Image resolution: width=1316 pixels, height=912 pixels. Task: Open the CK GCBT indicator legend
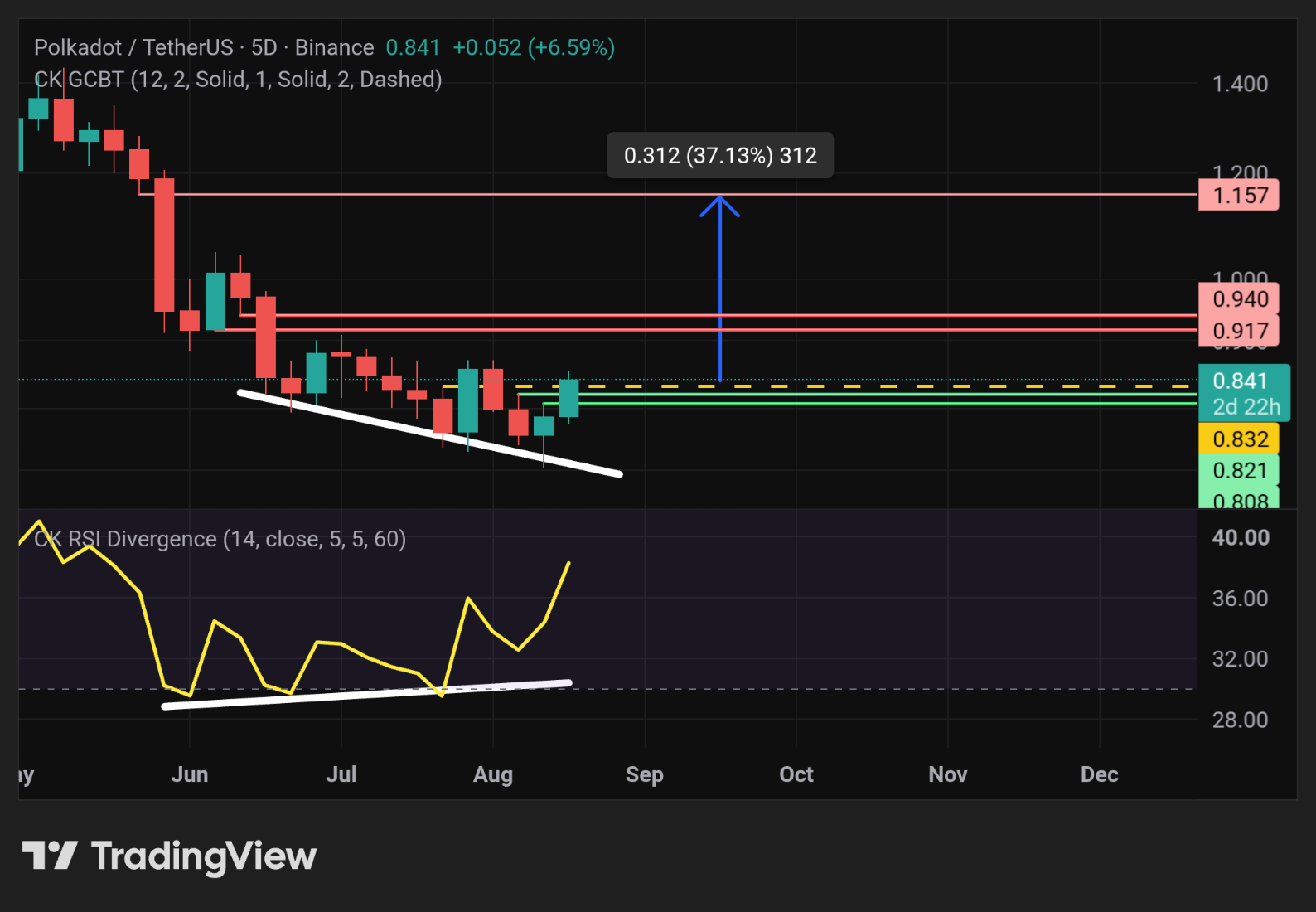point(238,80)
